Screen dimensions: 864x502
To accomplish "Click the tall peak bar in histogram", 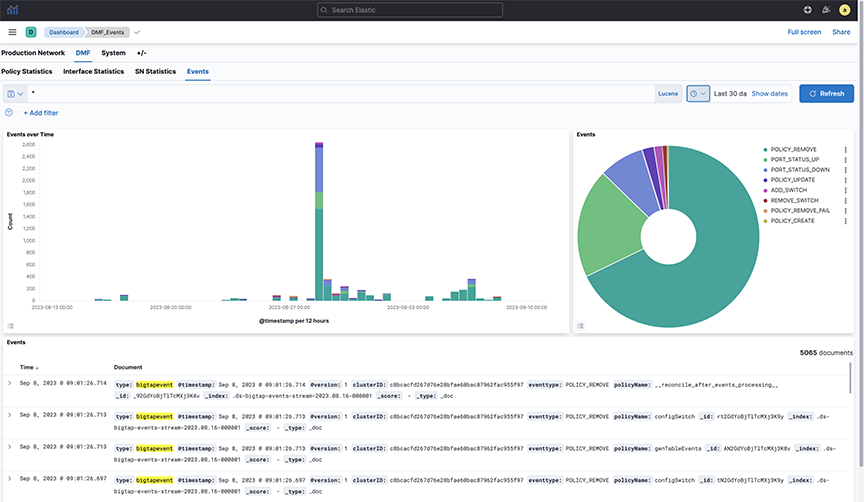I will [319, 221].
